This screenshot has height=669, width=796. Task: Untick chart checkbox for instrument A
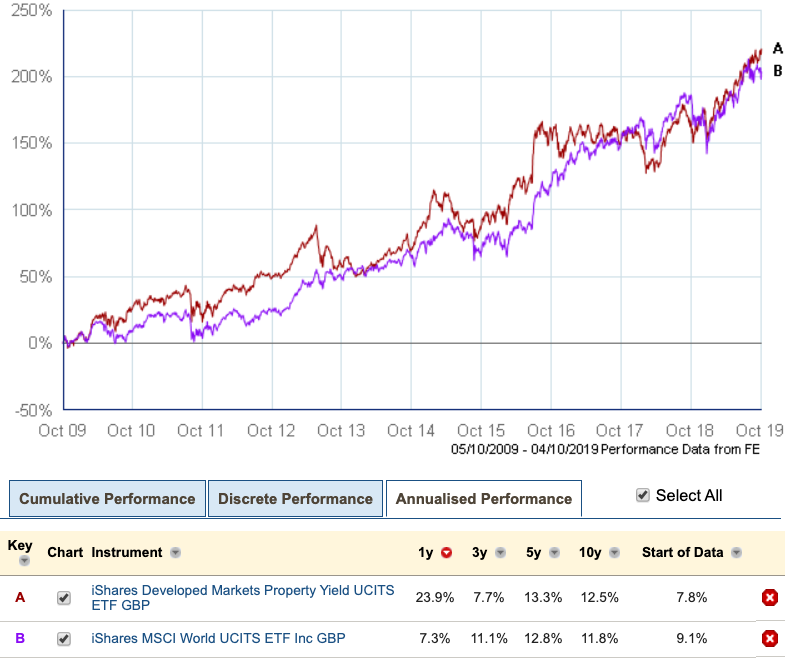[x=64, y=598]
